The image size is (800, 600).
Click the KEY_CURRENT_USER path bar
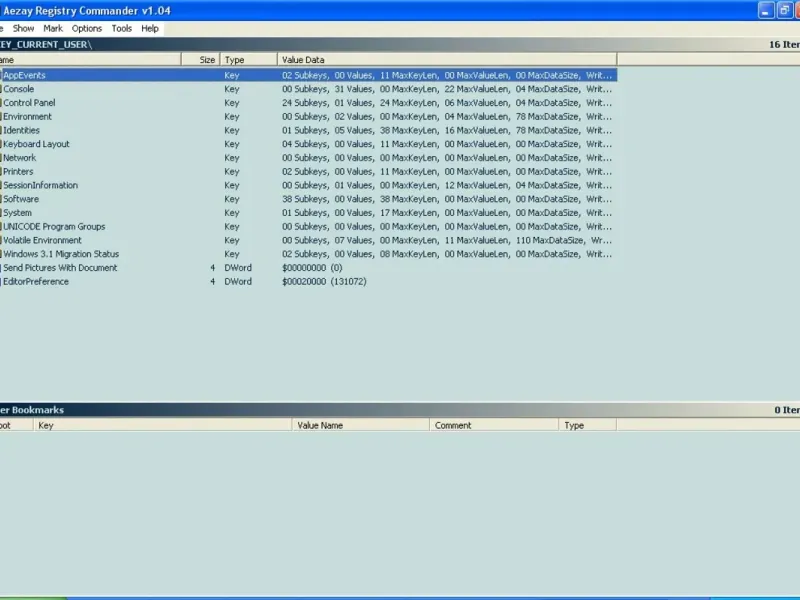(400, 44)
